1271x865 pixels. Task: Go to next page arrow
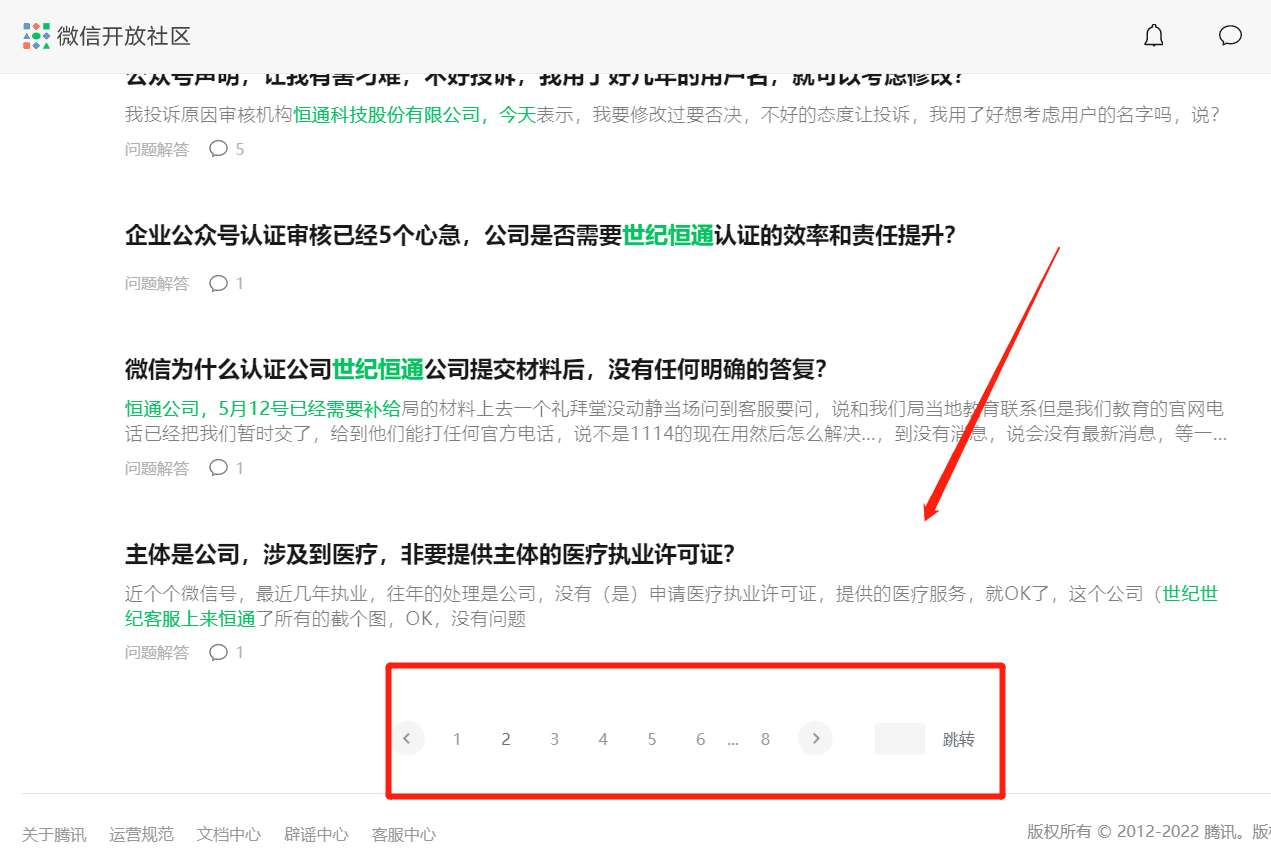point(815,739)
